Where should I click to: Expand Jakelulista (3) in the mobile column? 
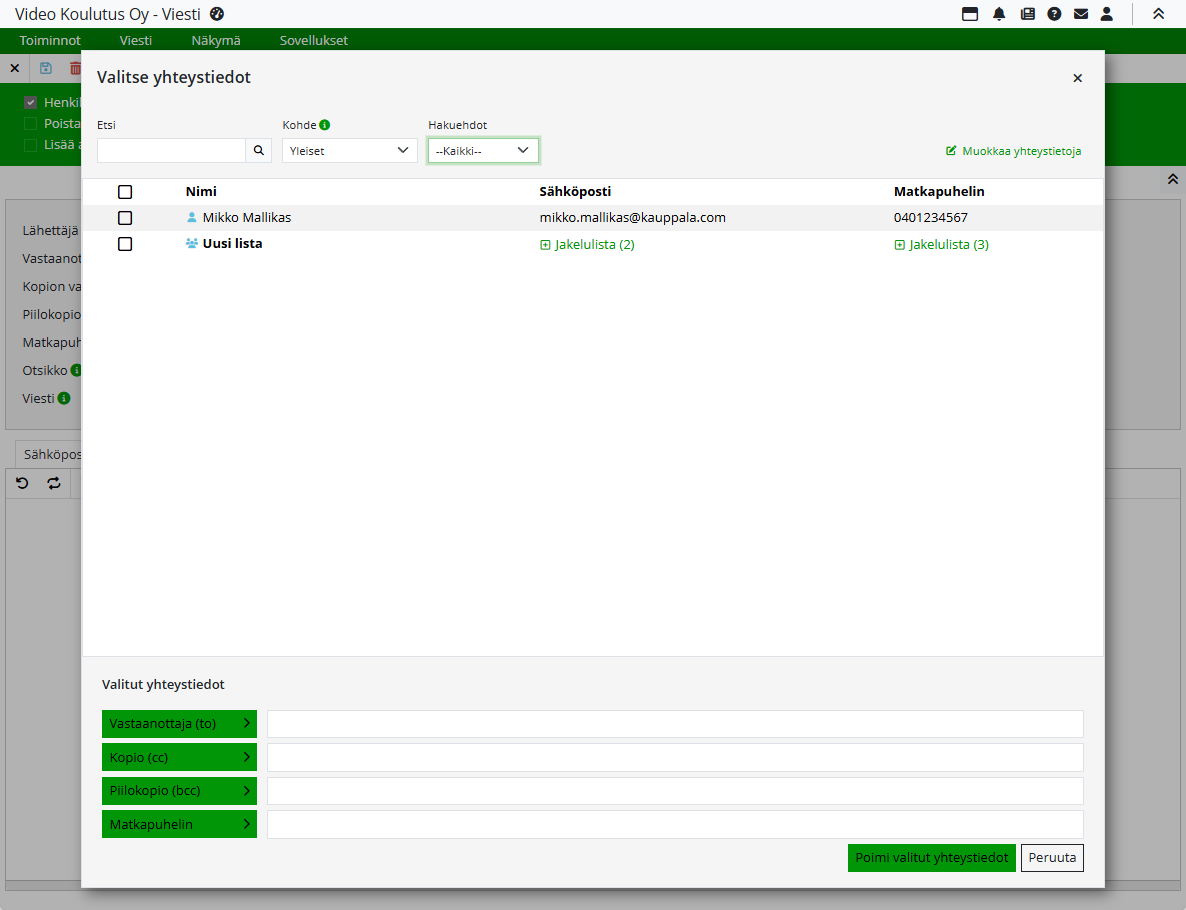942,245
